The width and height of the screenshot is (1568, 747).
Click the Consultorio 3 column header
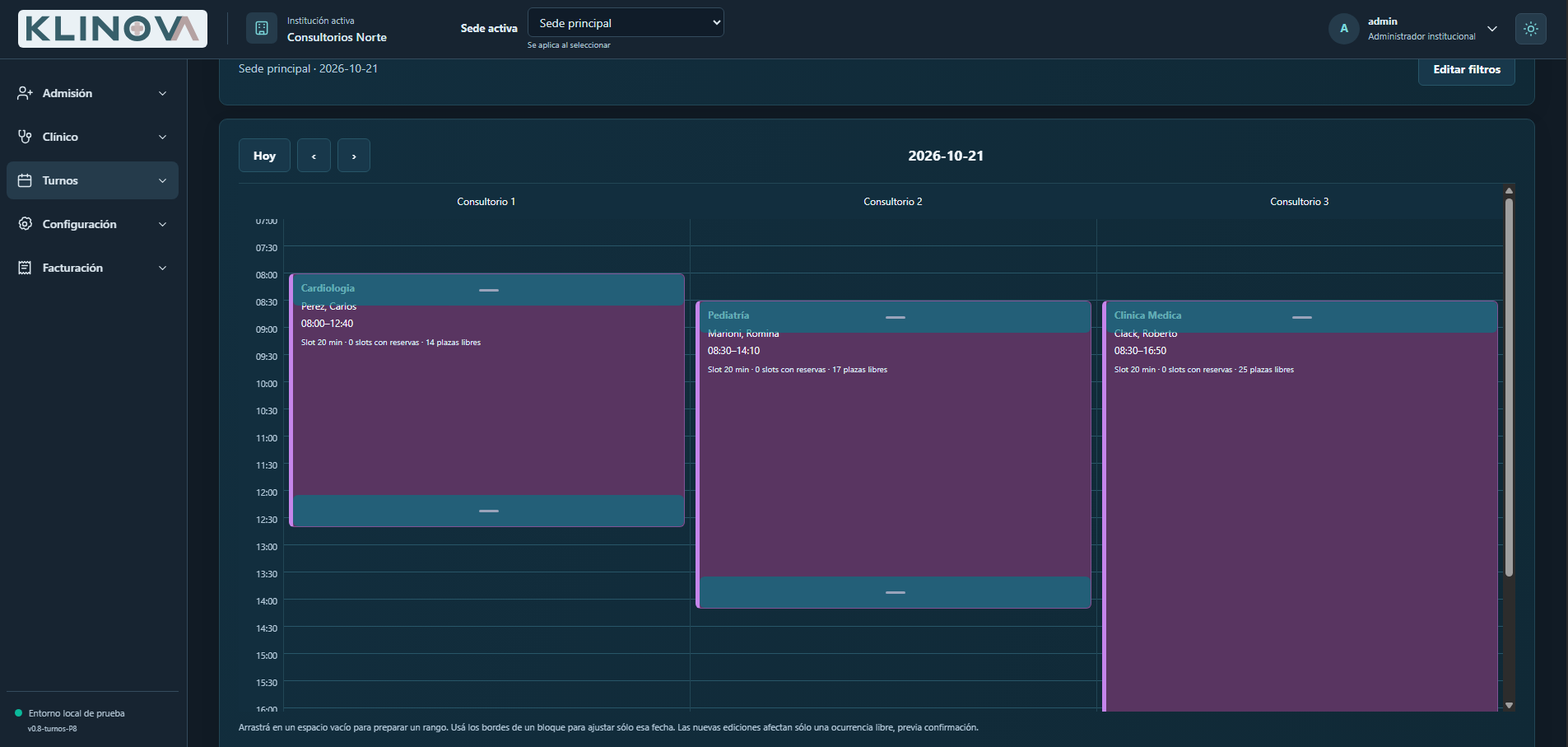[x=1300, y=202]
